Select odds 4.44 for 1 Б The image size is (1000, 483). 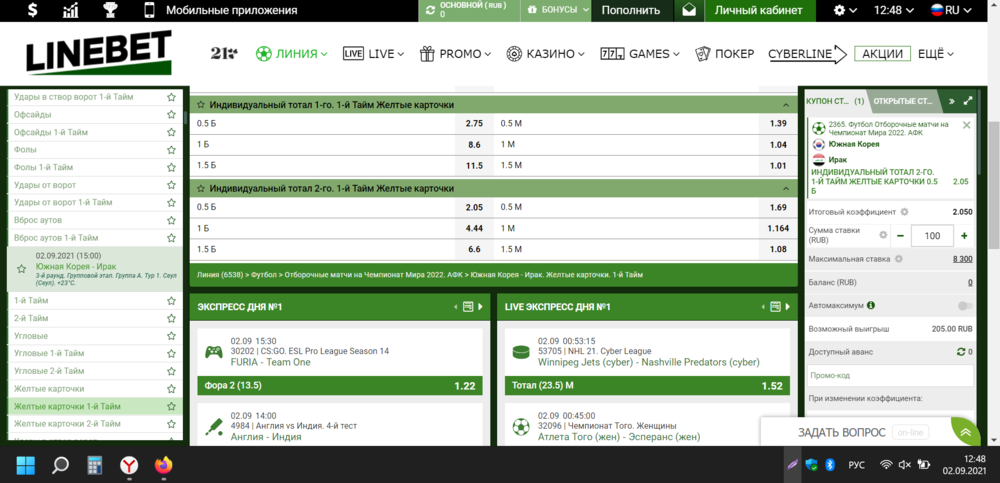coord(474,228)
